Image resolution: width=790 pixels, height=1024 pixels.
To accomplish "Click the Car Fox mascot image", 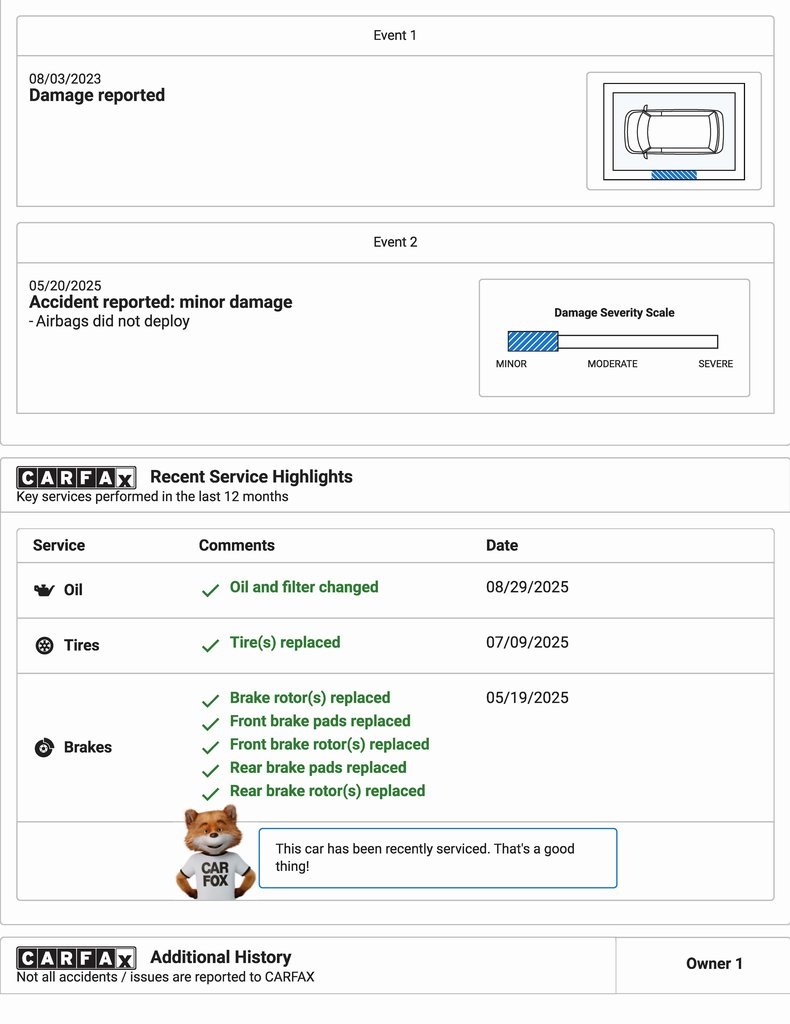I will (215, 853).
